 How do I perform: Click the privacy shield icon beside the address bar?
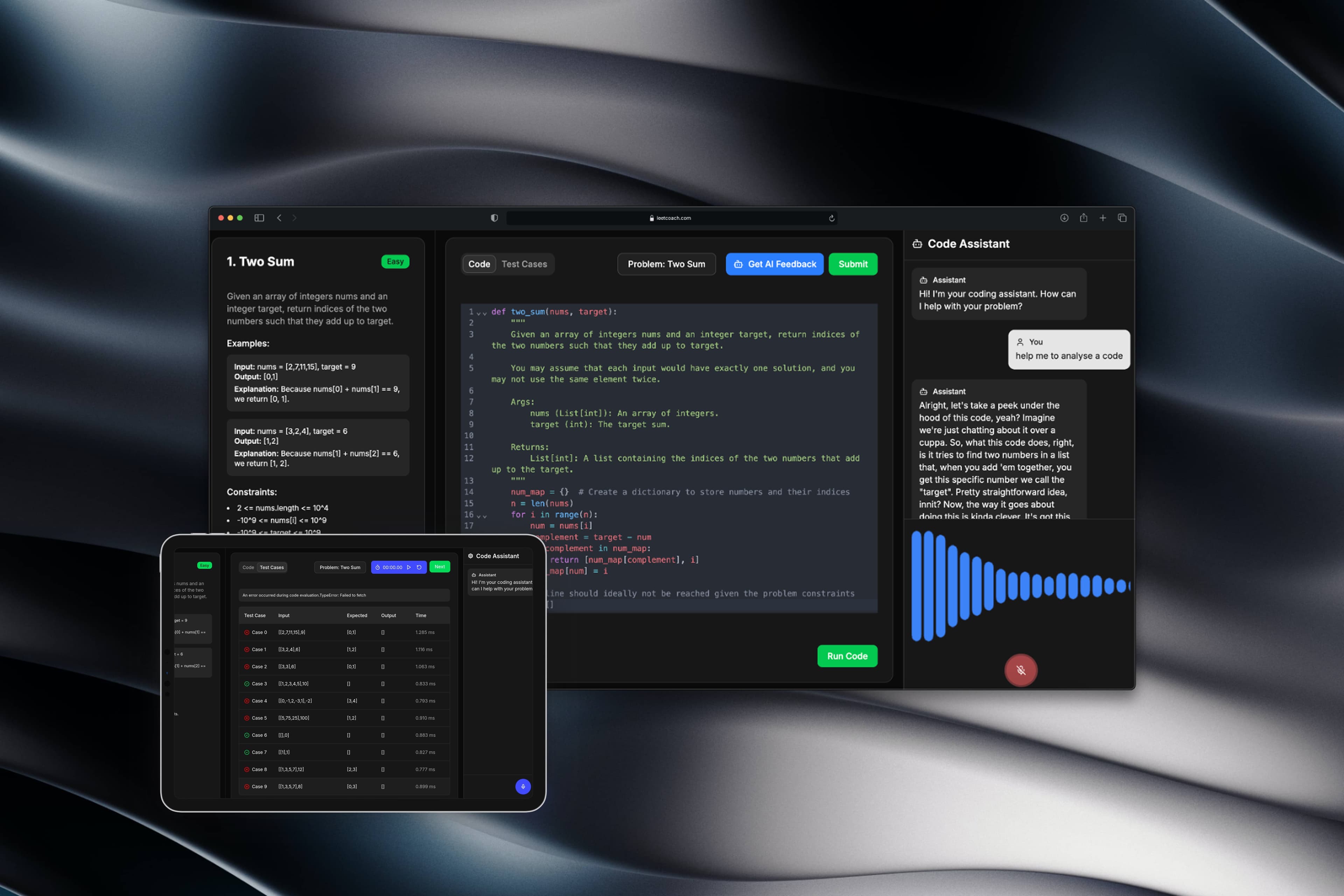point(494,218)
